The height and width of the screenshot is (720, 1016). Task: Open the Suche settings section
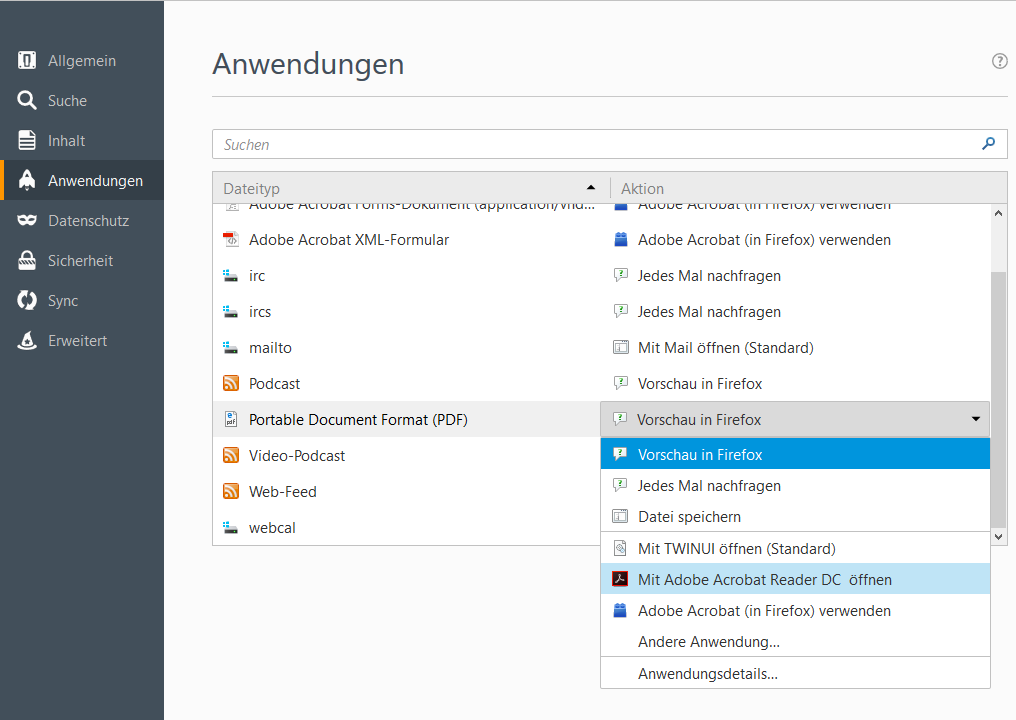pyautogui.click(x=82, y=100)
